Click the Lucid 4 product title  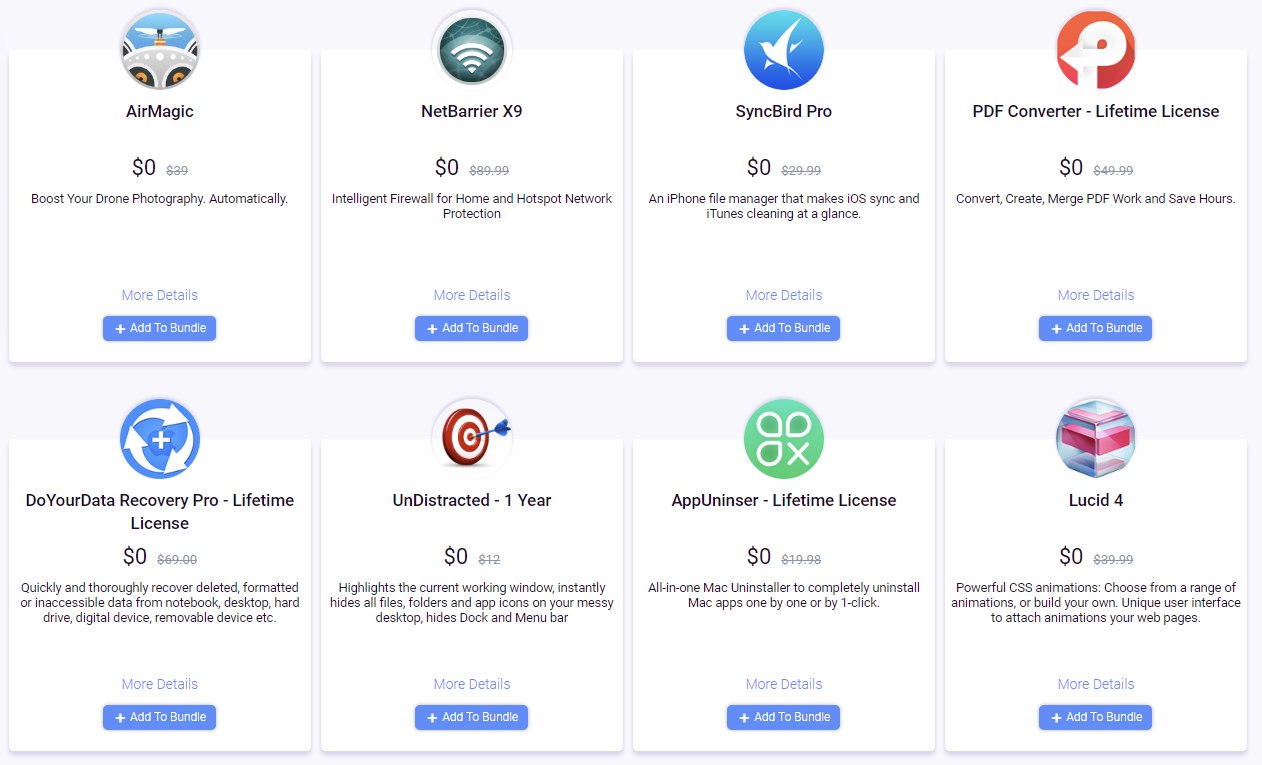pos(1096,500)
